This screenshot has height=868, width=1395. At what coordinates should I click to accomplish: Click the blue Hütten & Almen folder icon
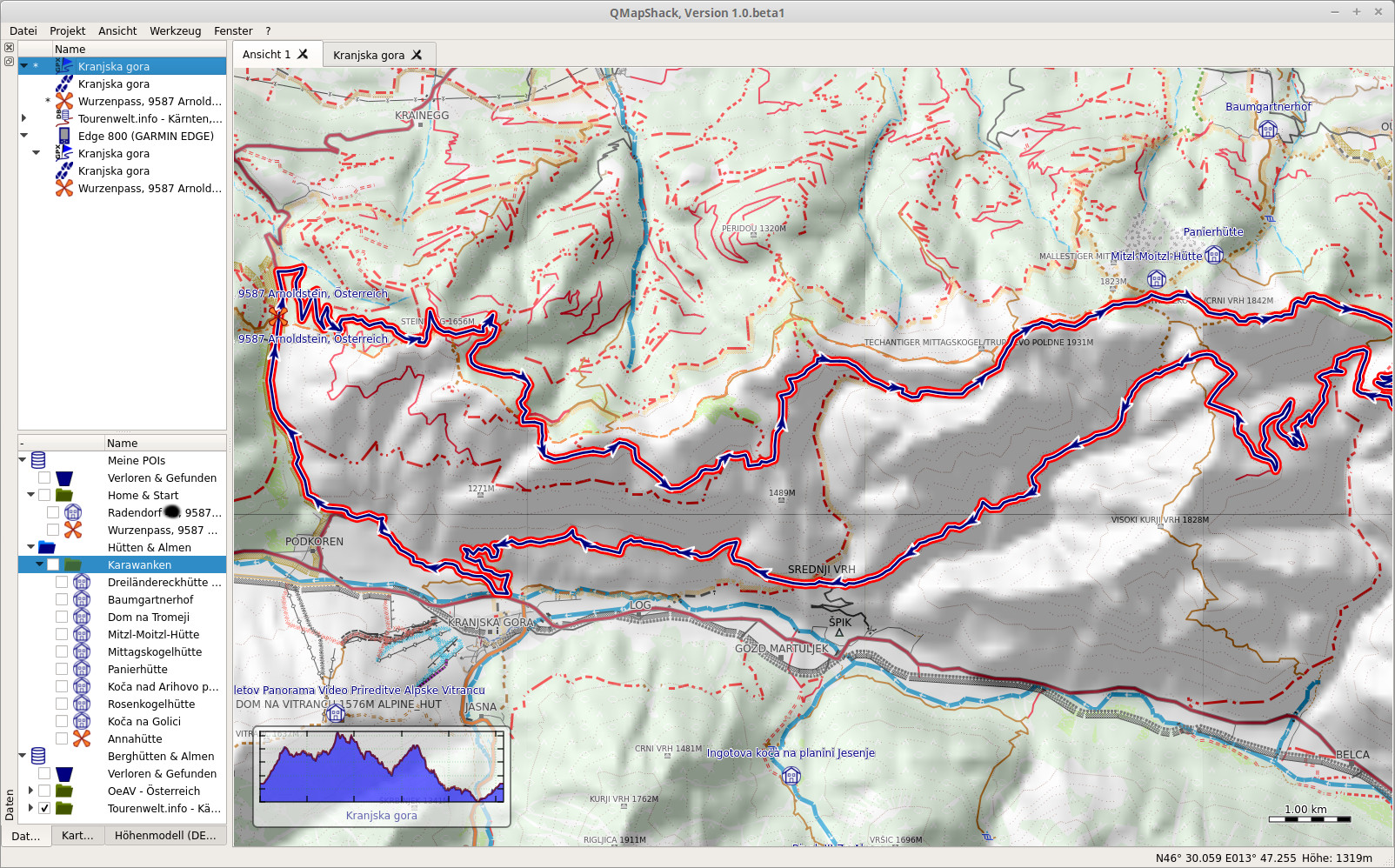pyautogui.click(x=47, y=547)
